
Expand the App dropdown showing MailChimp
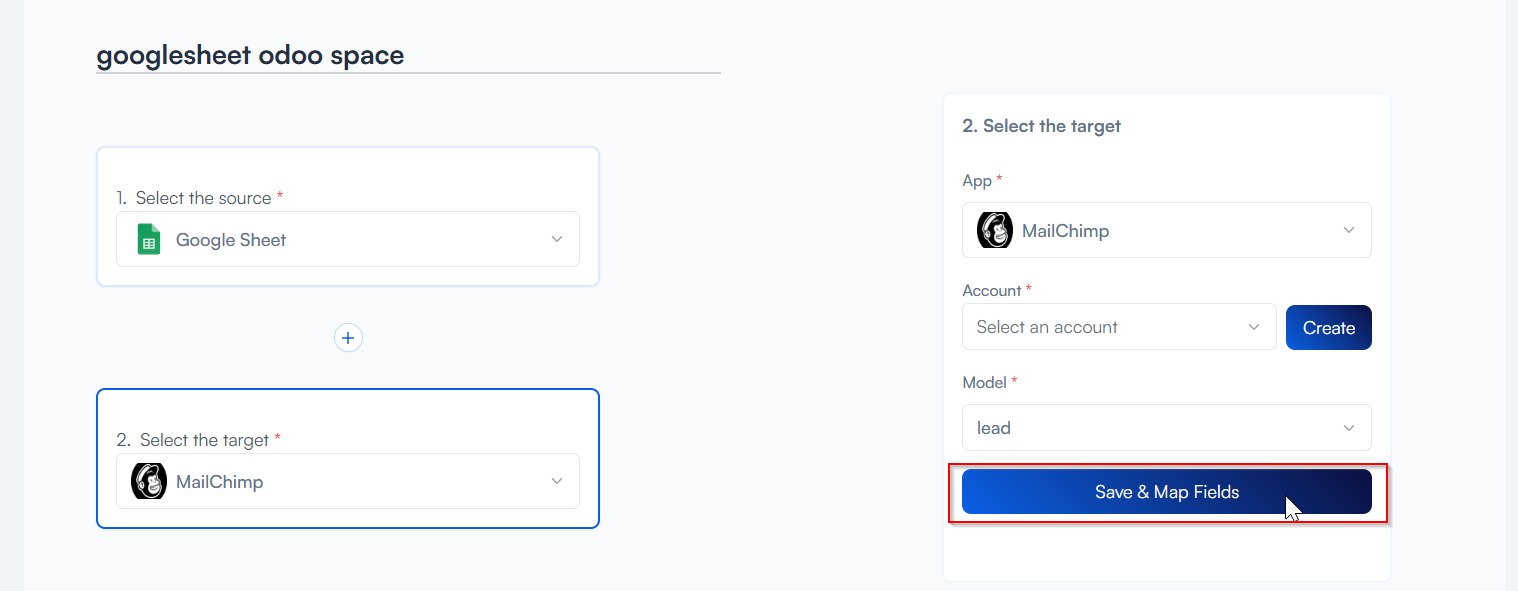coord(1166,231)
